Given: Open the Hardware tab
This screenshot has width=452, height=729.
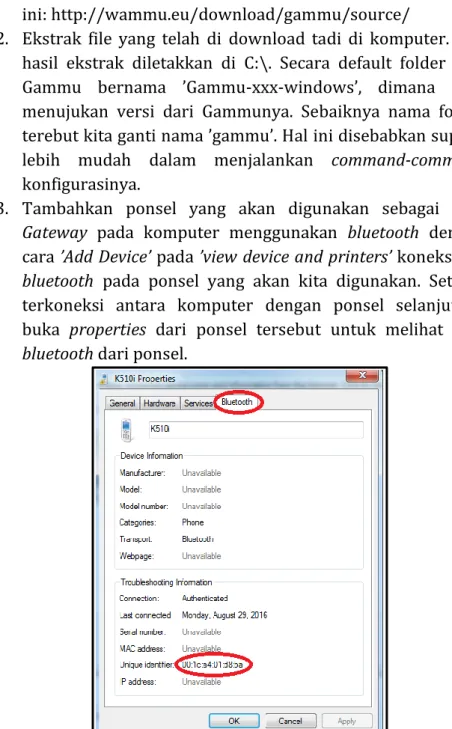Looking at the screenshot, I should [x=160, y=404].
